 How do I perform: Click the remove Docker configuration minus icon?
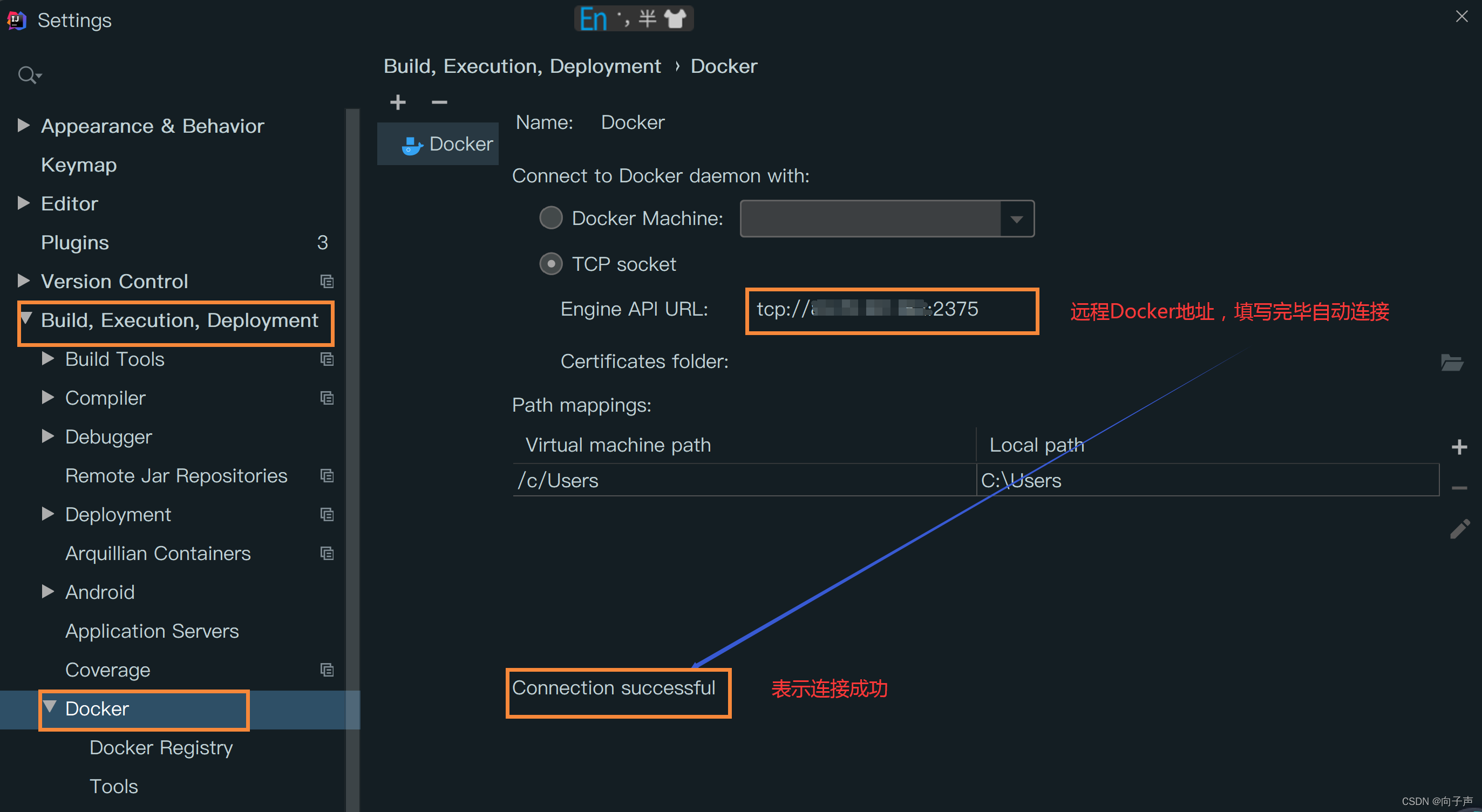[x=439, y=103]
